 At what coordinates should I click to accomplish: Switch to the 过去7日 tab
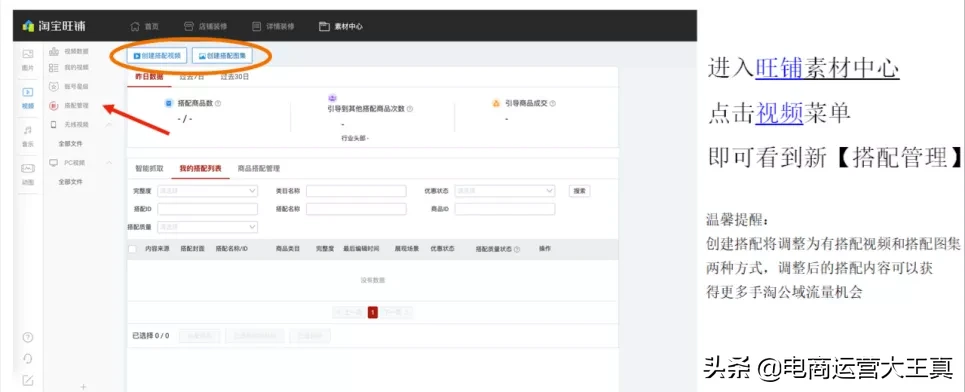191,77
